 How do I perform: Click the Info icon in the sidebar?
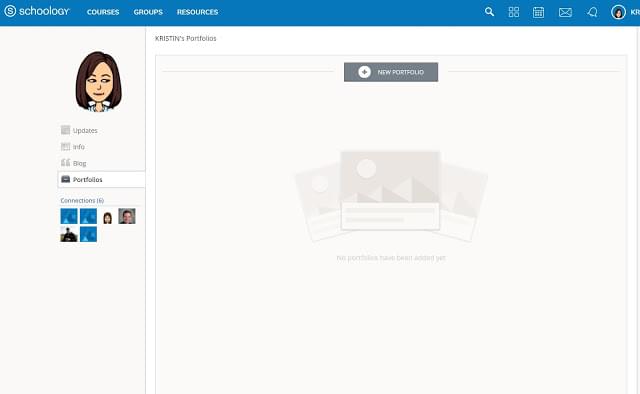(65, 146)
